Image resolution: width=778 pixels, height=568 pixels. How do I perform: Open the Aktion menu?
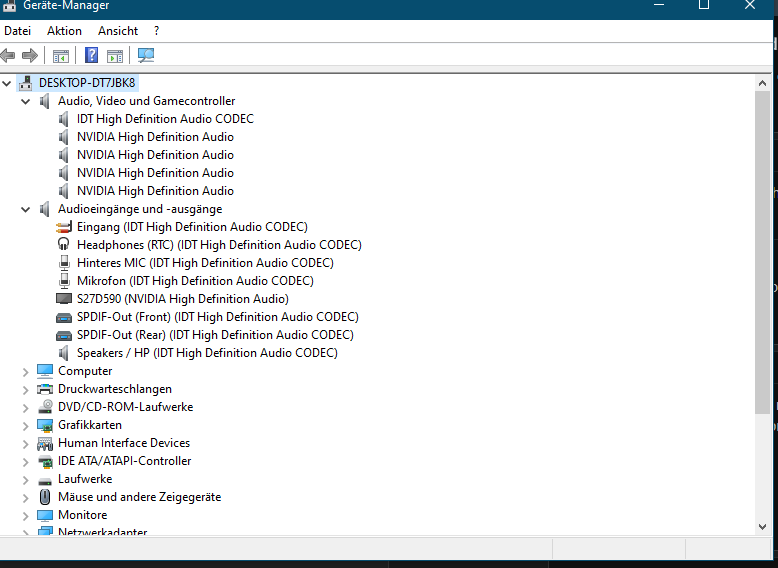65,31
